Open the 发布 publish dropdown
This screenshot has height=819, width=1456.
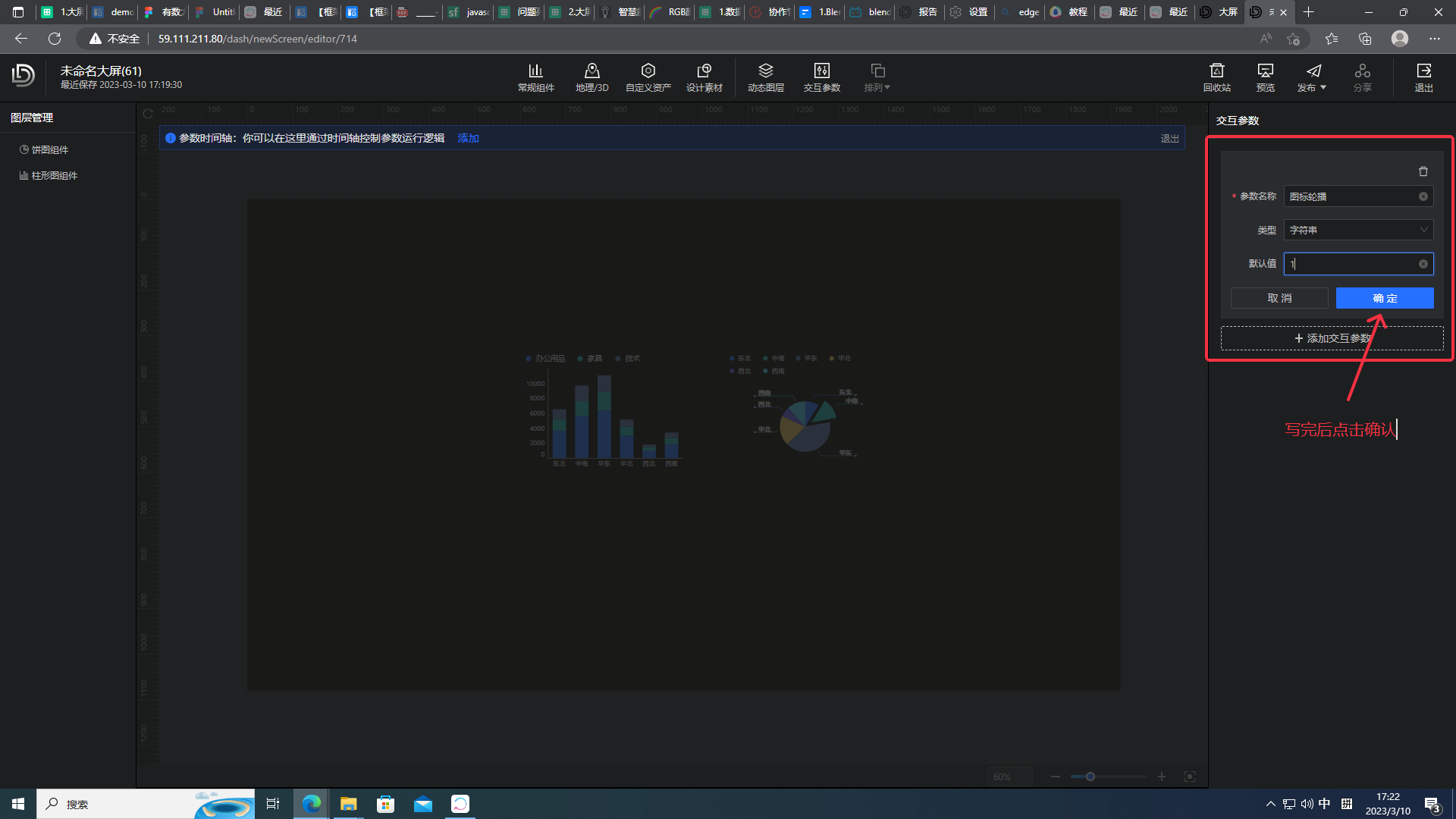(x=1313, y=77)
